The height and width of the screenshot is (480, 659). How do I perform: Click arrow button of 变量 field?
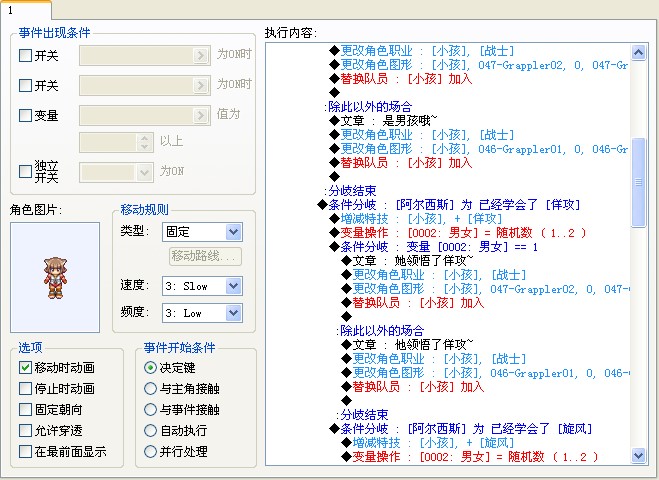pos(201,115)
